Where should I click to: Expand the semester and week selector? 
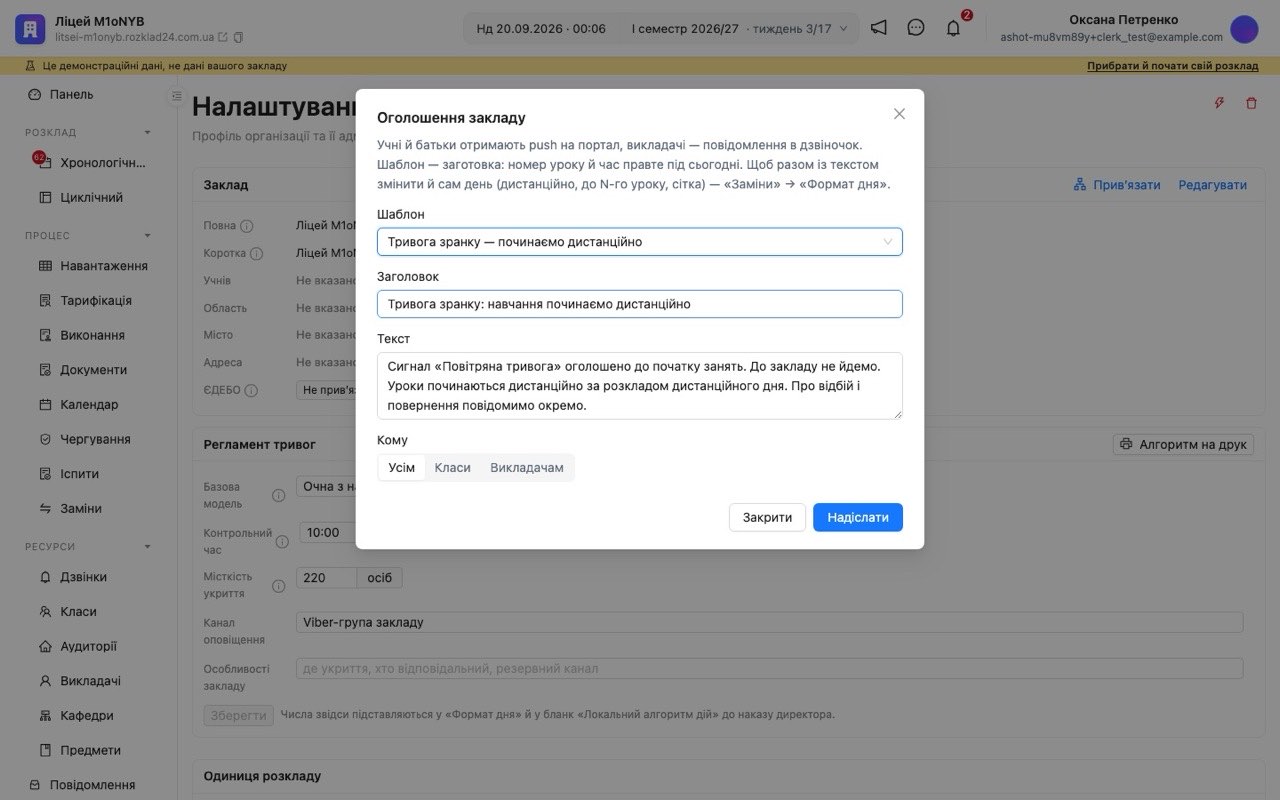coord(738,28)
